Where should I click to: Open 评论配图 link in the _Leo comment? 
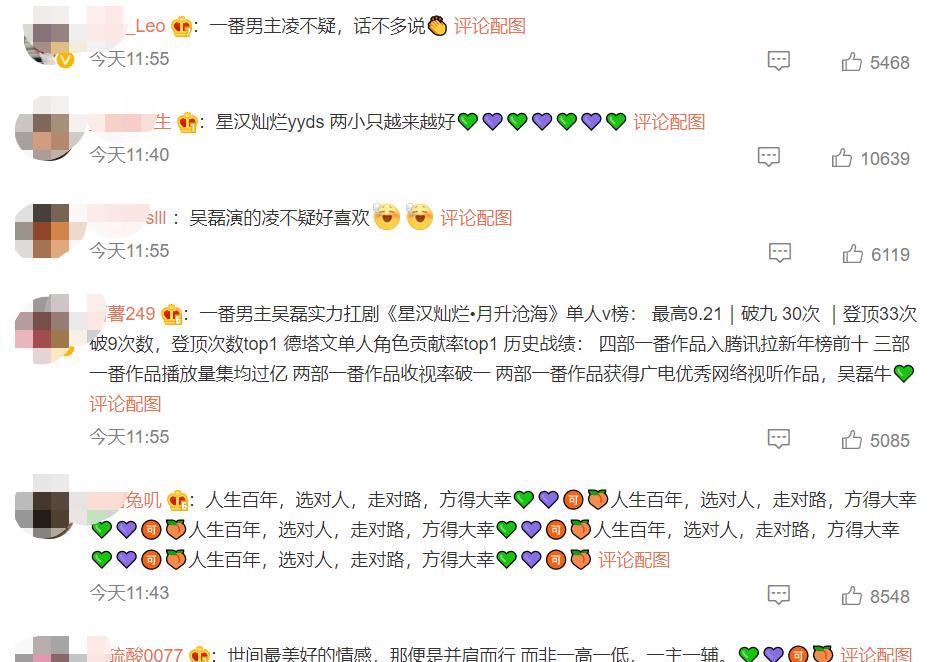coord(490,26)
